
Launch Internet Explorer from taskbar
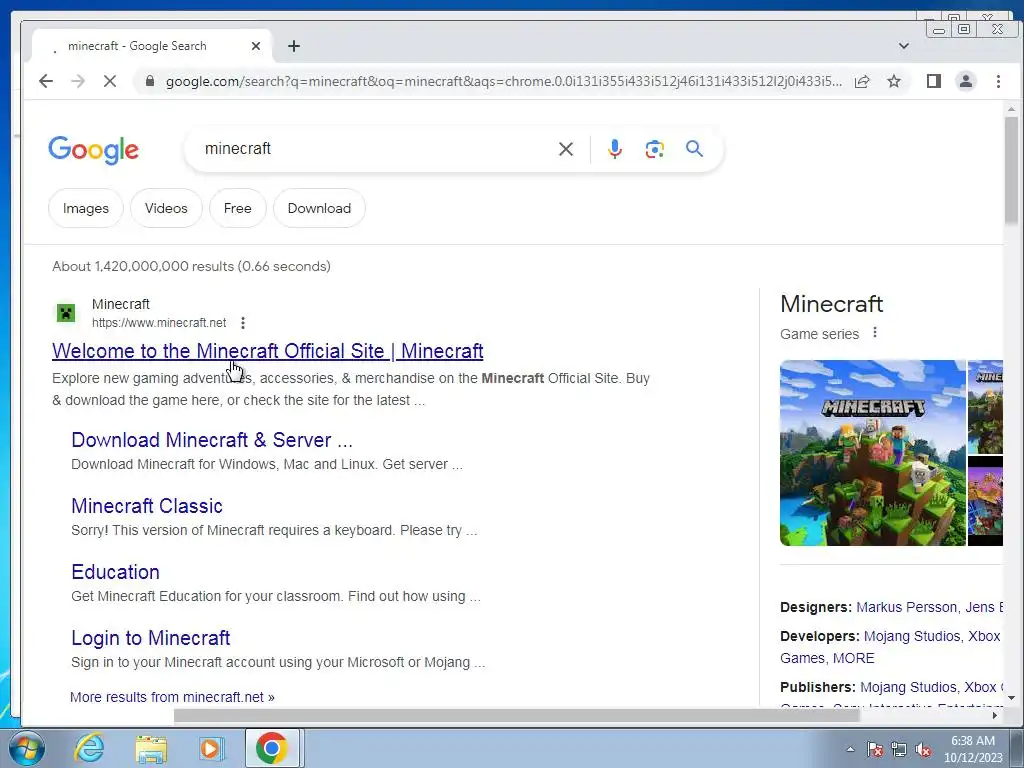[x=89, y=748]
